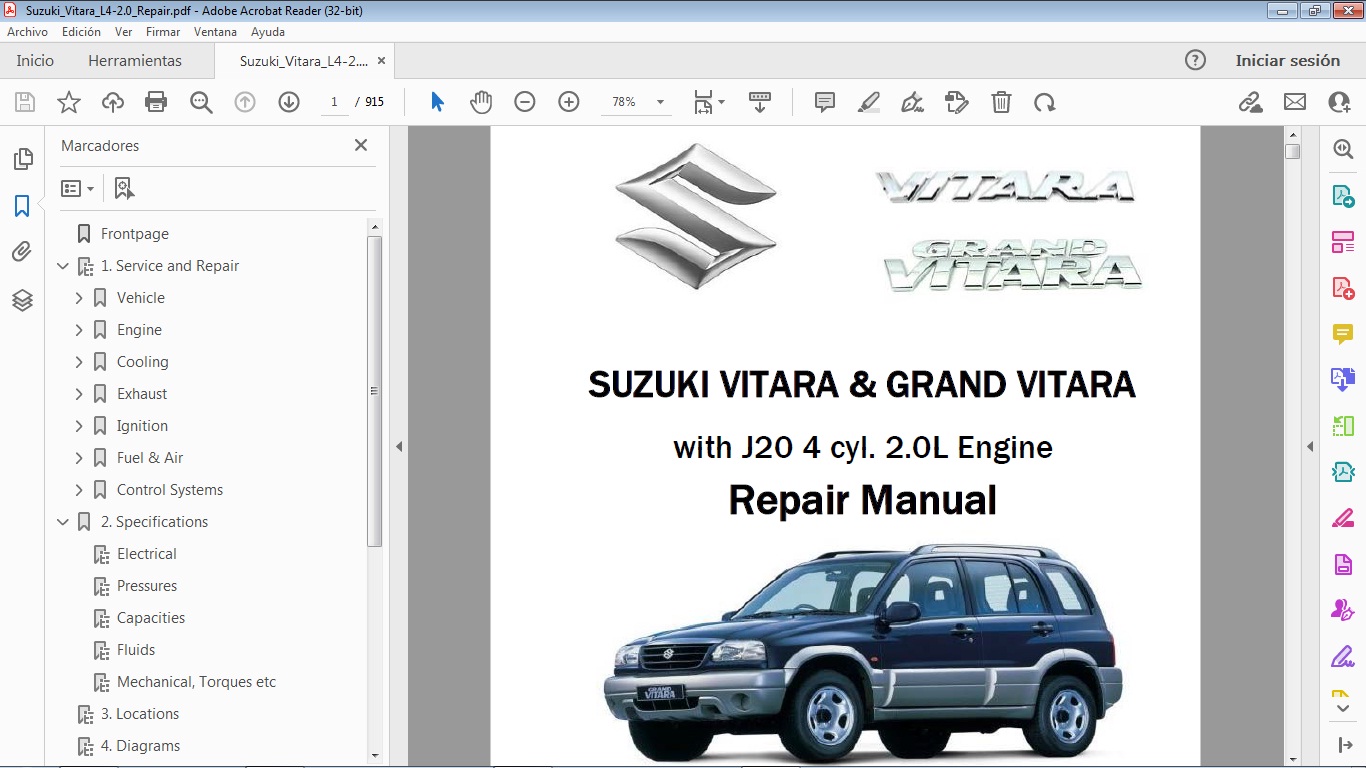Open the Capacities bookmark
The width and height of the screenshot is (1366, 768).
151,618
